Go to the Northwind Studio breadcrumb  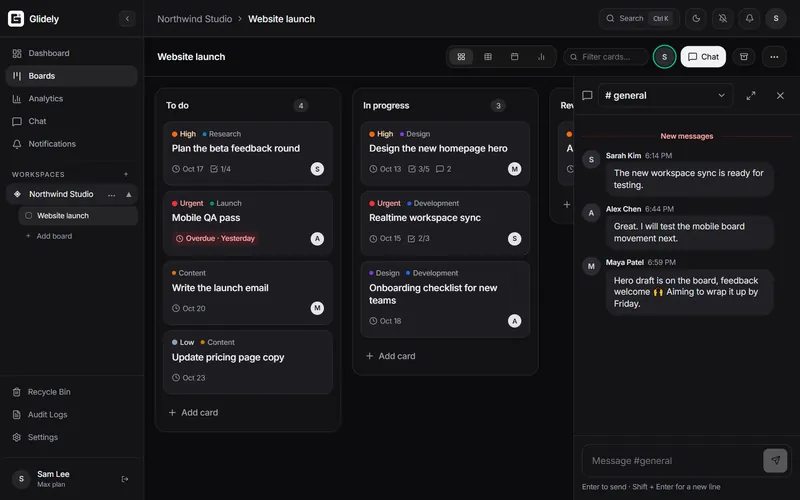pyautogui.click(x=194, y=19)
